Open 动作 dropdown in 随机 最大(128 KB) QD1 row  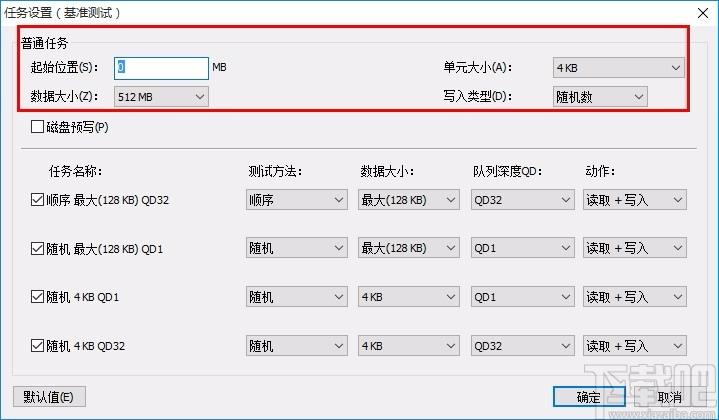635,248
